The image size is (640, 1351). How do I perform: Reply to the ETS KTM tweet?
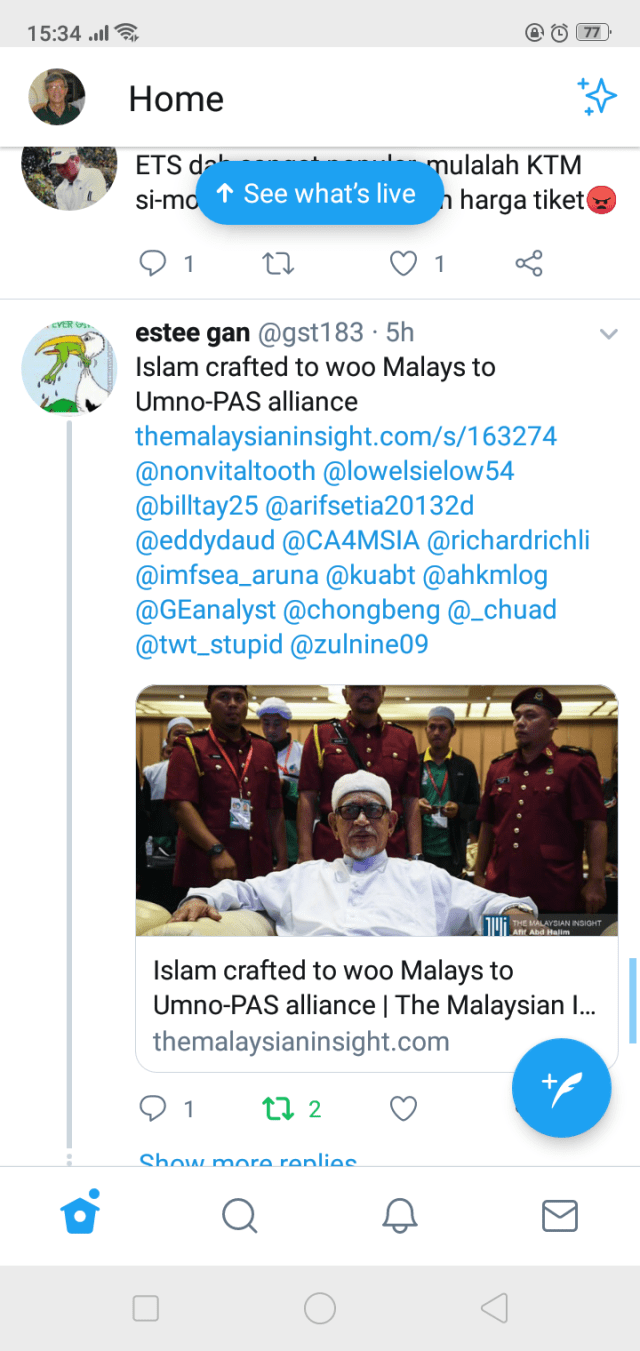(x=152, y=263)
